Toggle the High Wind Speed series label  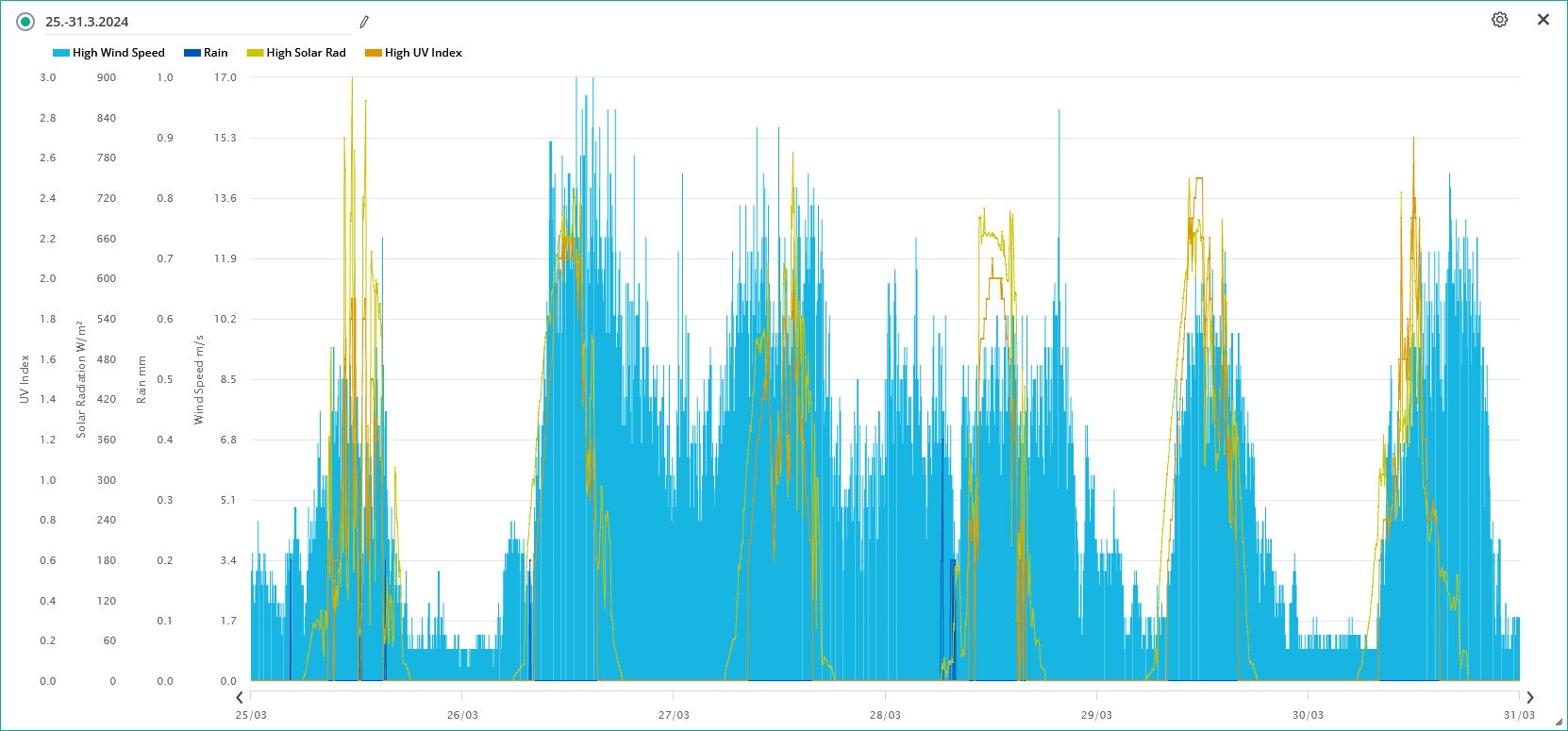tap(119, 53)
